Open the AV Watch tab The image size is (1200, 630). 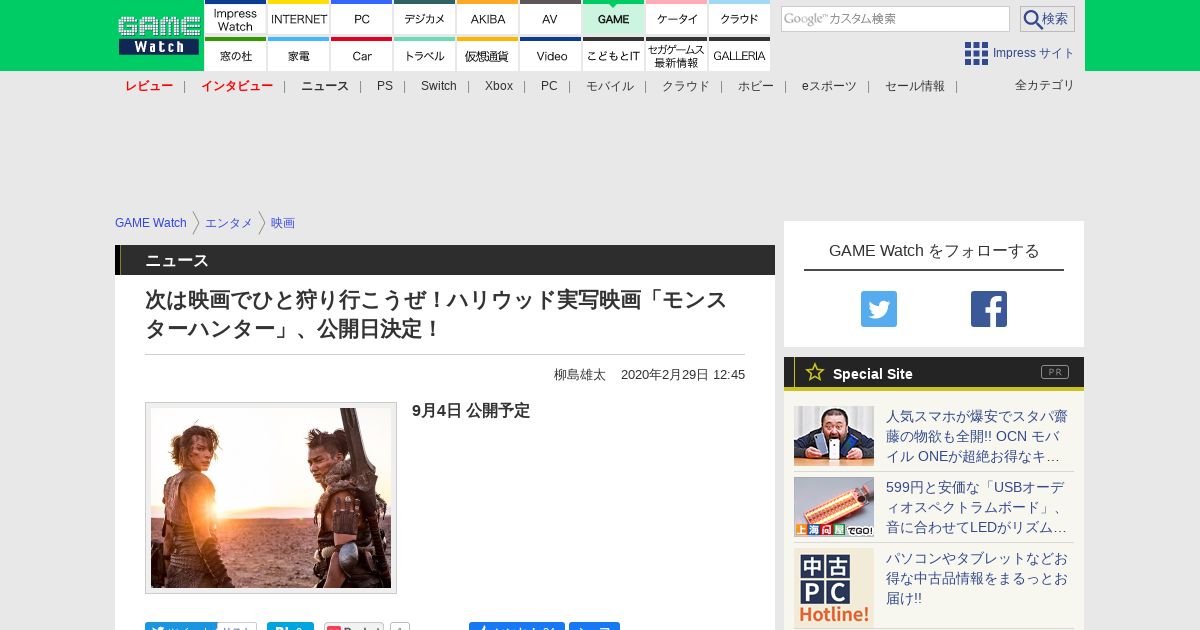point(551,18)
